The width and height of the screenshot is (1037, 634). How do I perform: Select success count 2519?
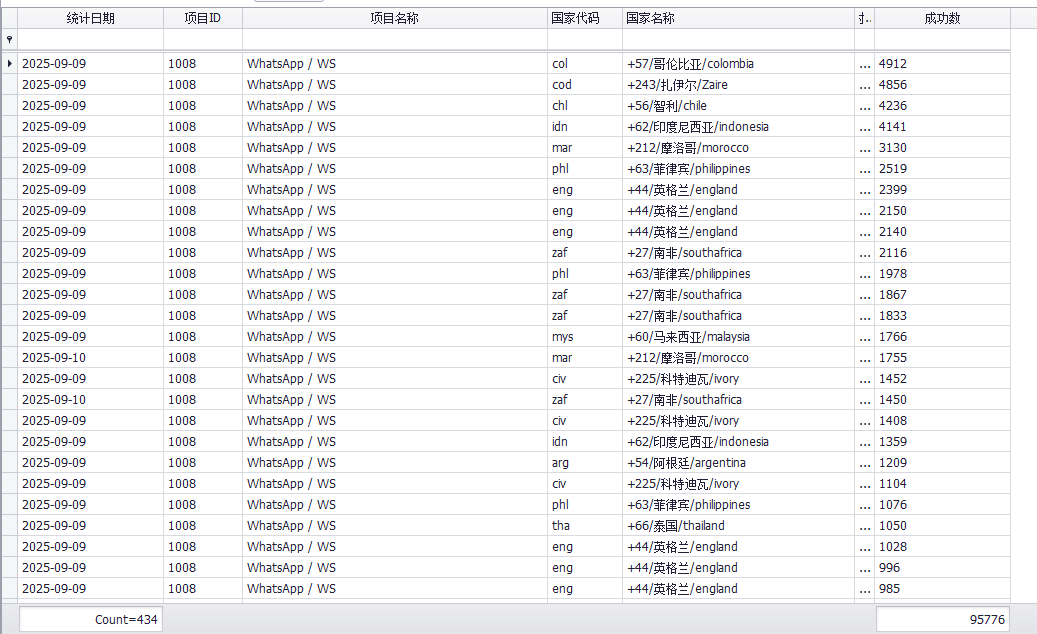point(942,169)
